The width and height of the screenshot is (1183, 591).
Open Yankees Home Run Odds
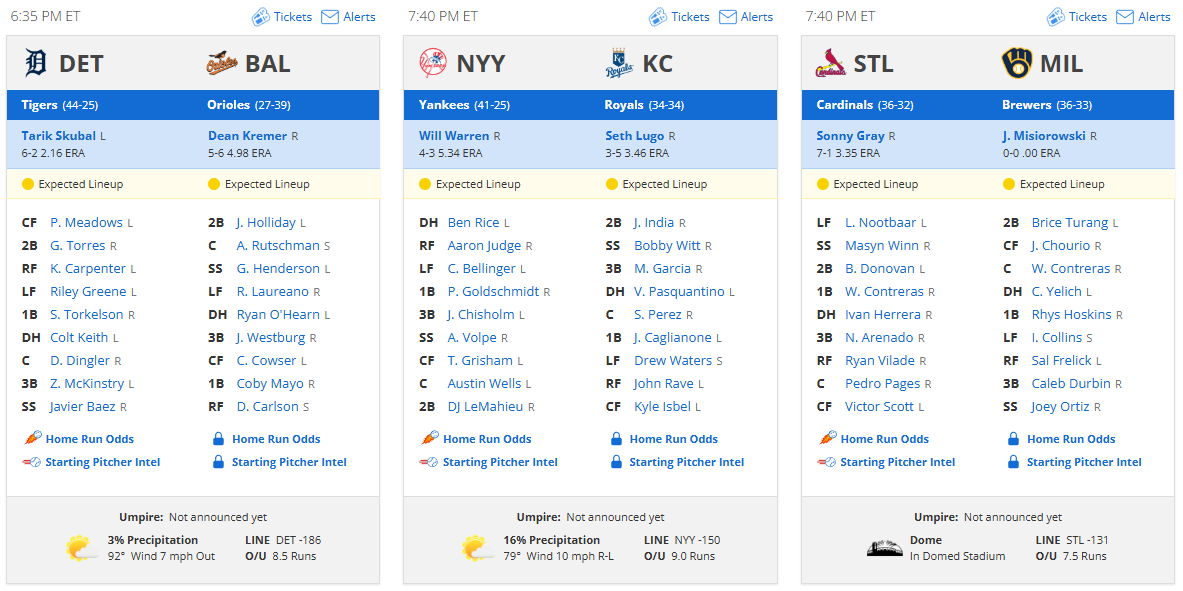487,439
